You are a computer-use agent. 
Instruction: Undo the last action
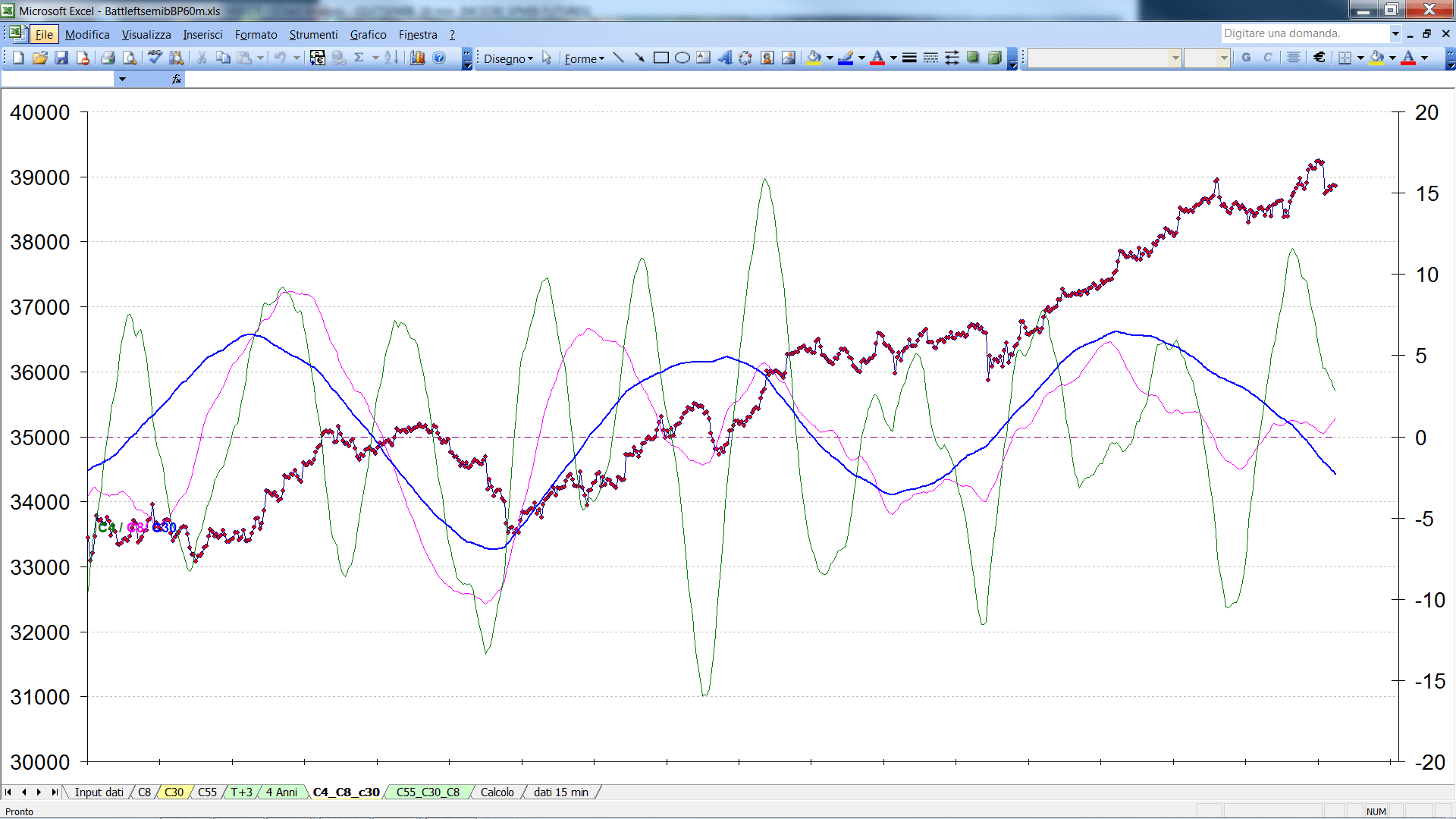280,58
